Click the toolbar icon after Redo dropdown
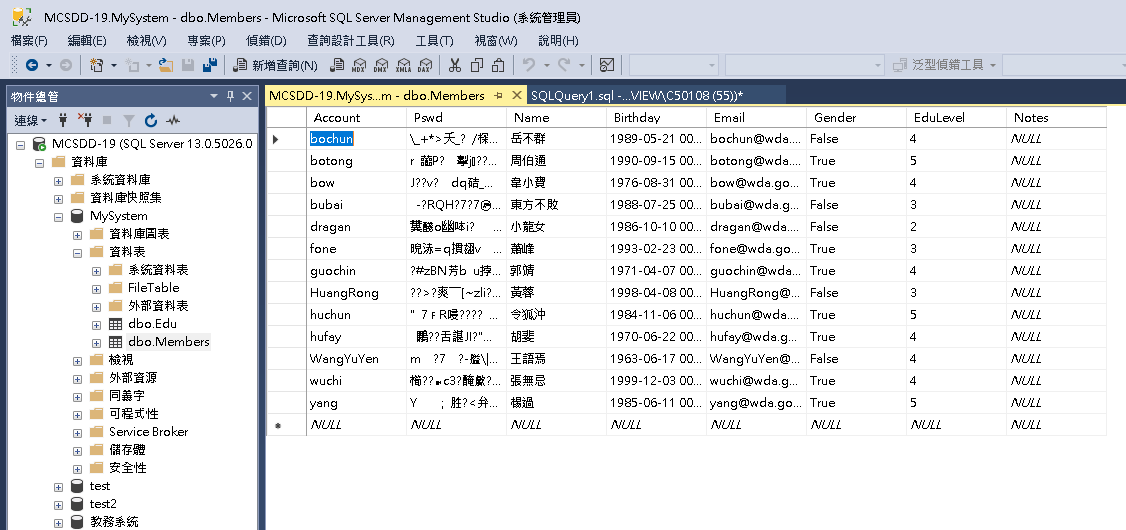The image size is (1126, 530). [607, 65]
